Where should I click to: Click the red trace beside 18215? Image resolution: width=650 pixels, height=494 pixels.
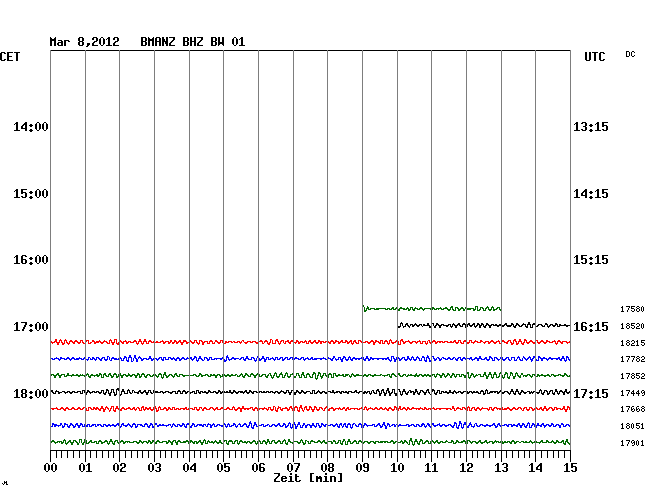coord(310,342)
